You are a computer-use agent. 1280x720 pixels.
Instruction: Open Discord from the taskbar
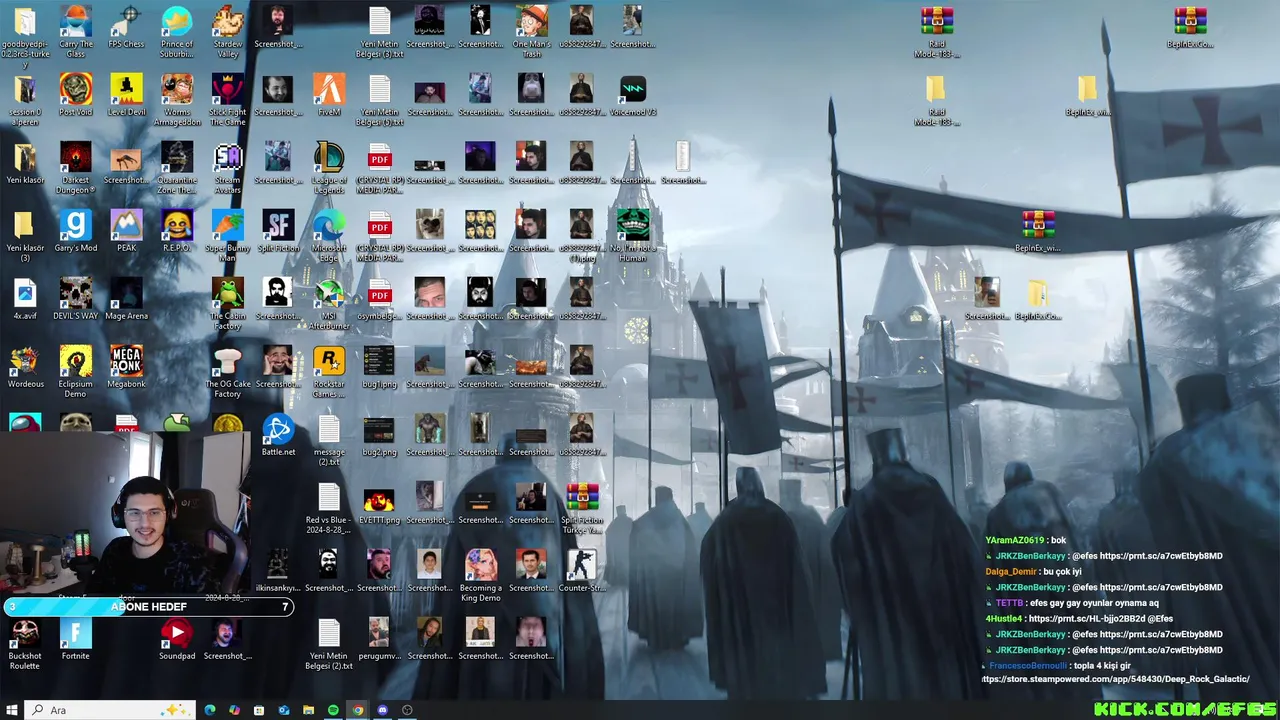point(382,710)
